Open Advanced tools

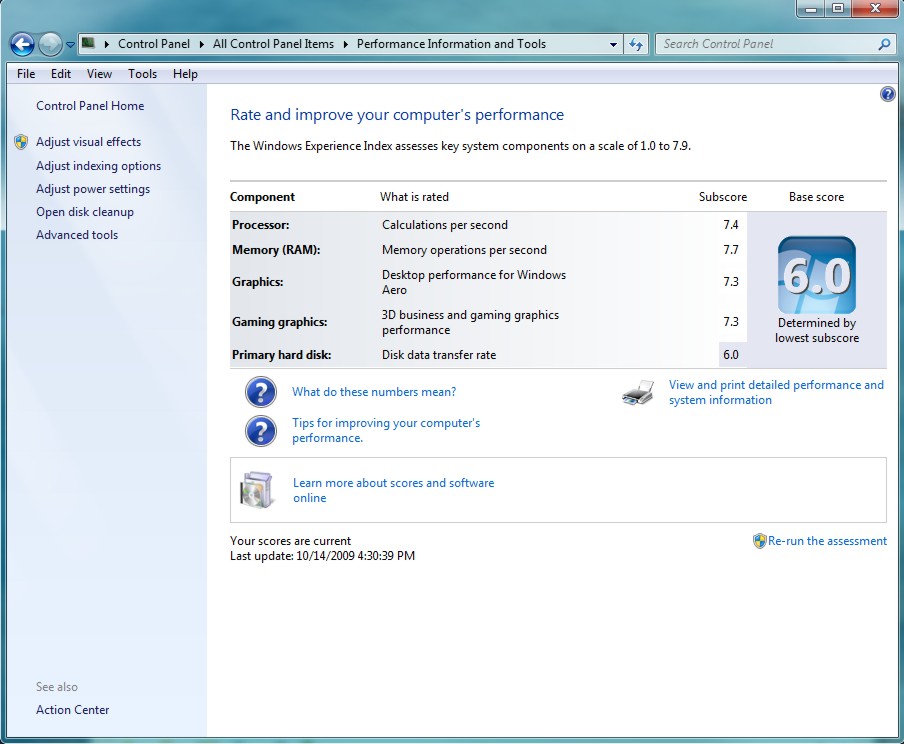pos(77,235)
